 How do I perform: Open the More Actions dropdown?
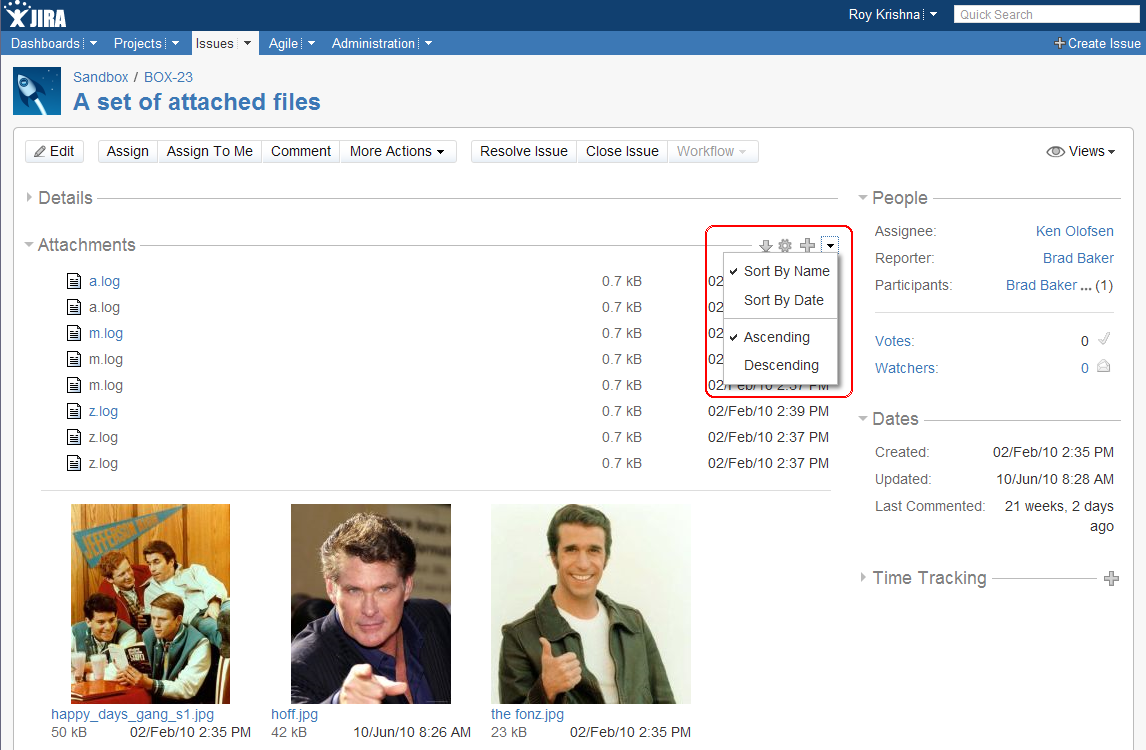pyautogui.click(x=398, y=151)
